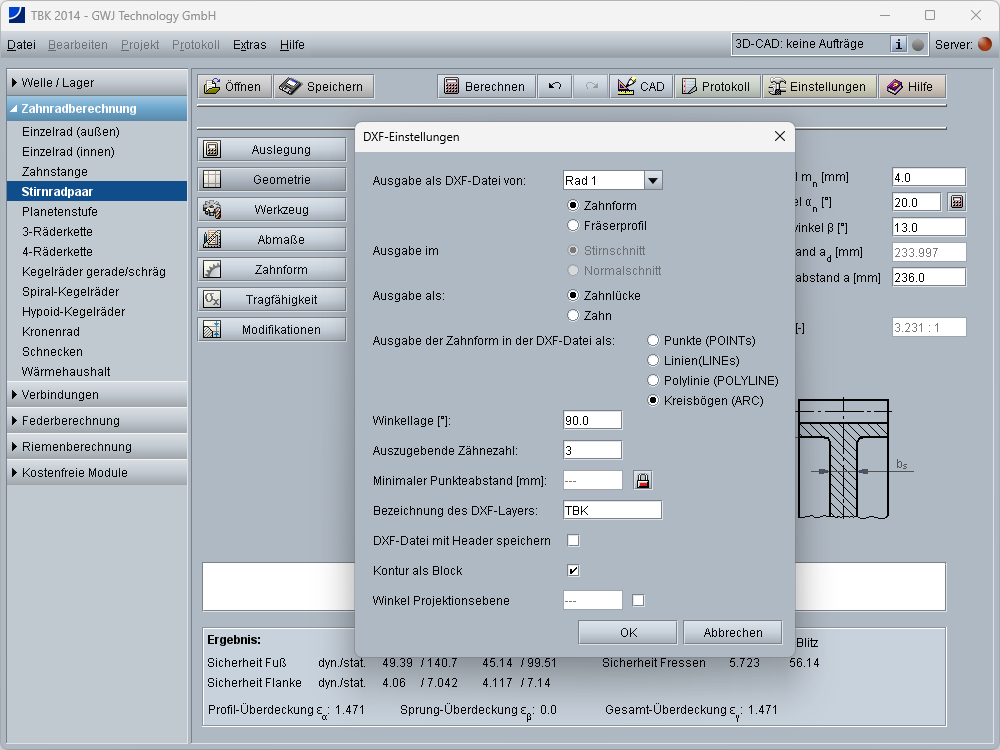Open the Hilfe book button
Viewport: 1000px width, 750px height.
coord(911,87)
